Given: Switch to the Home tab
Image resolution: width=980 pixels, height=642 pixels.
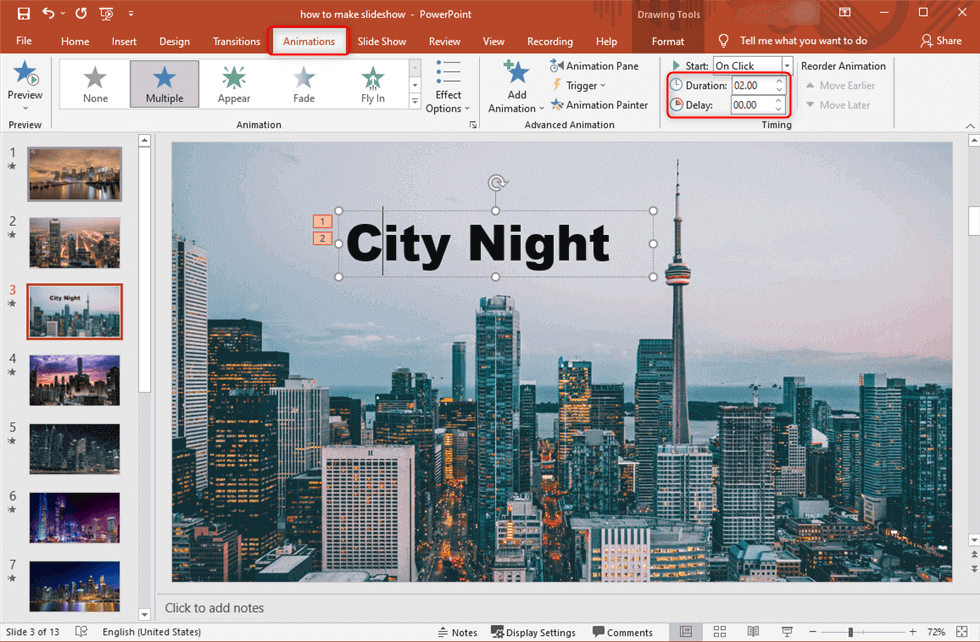Looking at the screenshot, I should 75,41.
